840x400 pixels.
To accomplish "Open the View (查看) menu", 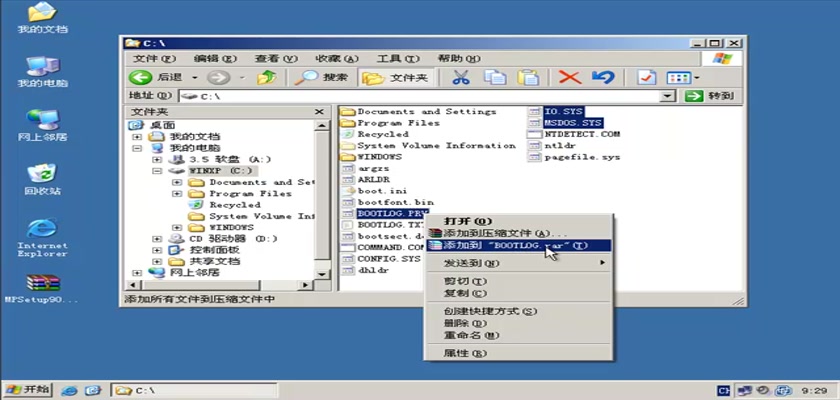I will tap(276, 58).
